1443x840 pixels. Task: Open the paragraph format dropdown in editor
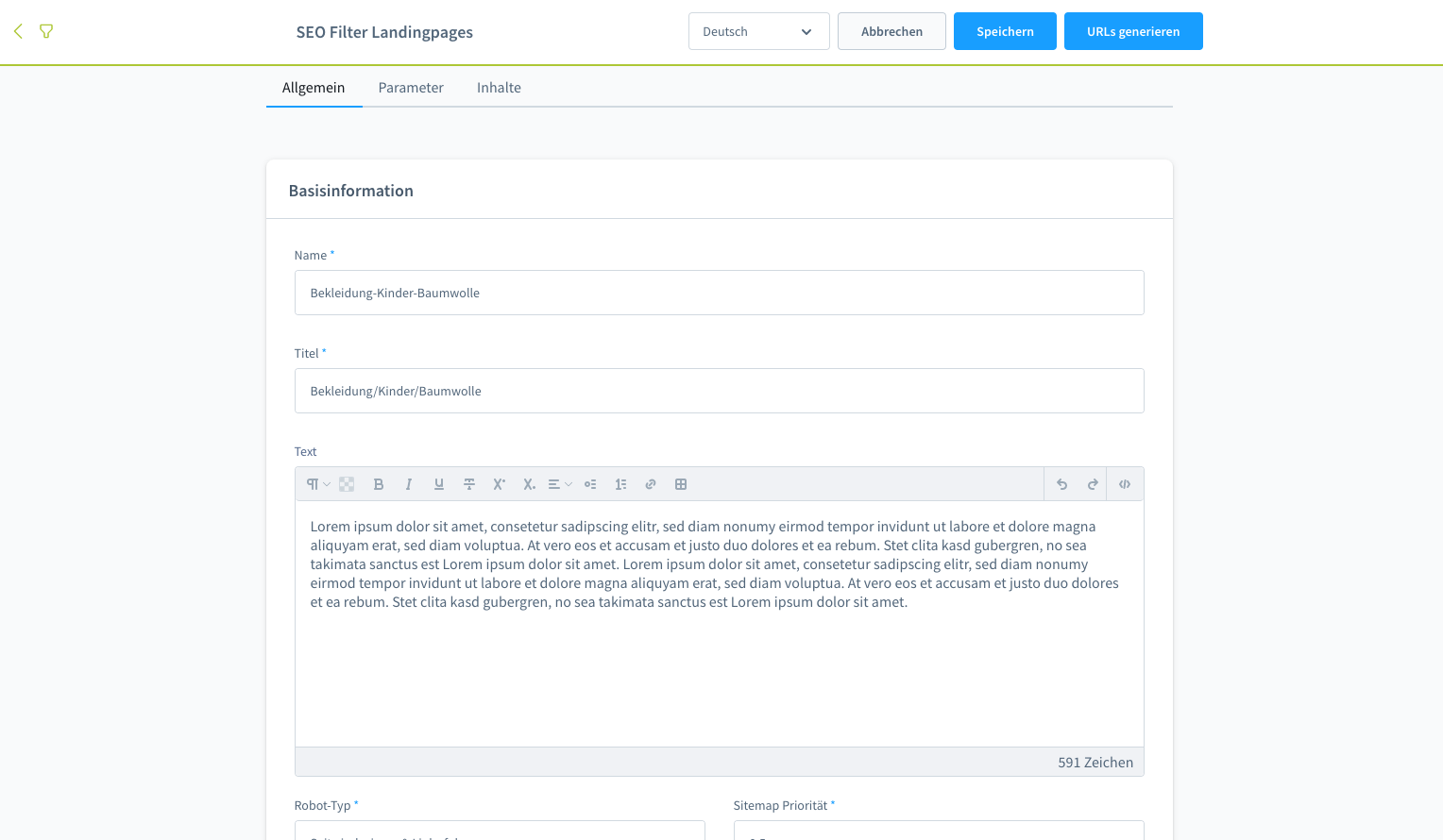(318, 484)
